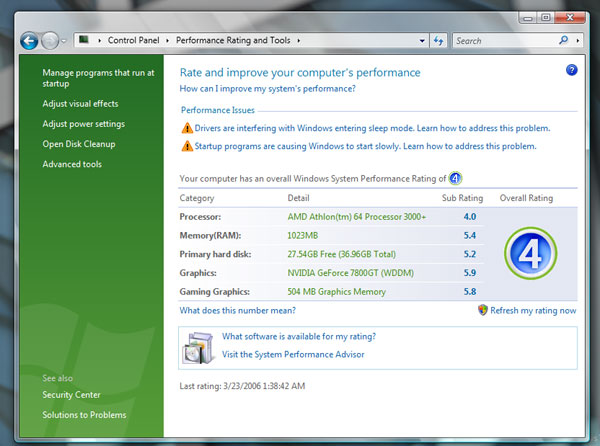The height and width of the screenshot is (446, 600).
Task: Click 504 MB Graphics Memory detail
Action: (336, 292)
